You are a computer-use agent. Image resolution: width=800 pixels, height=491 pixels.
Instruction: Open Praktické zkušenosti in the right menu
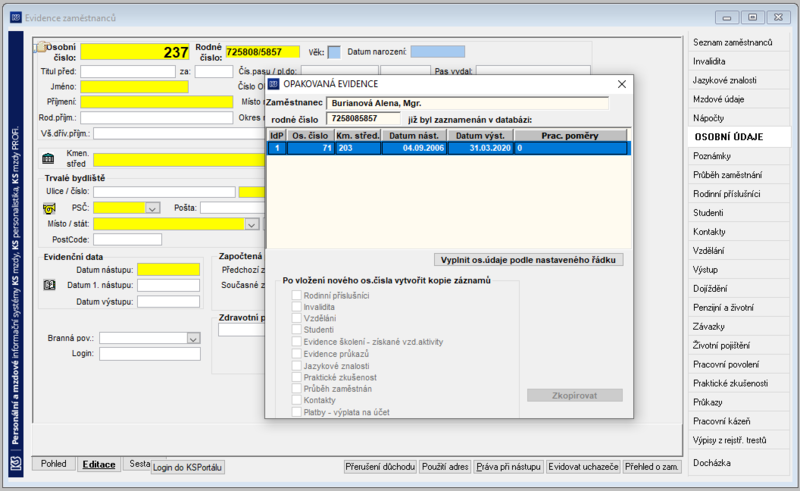click(x=738, y=383)
